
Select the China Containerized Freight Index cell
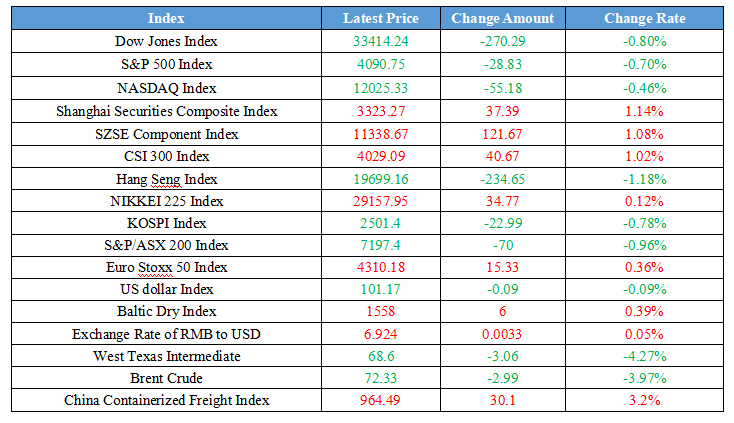click(x=166, y=400)
